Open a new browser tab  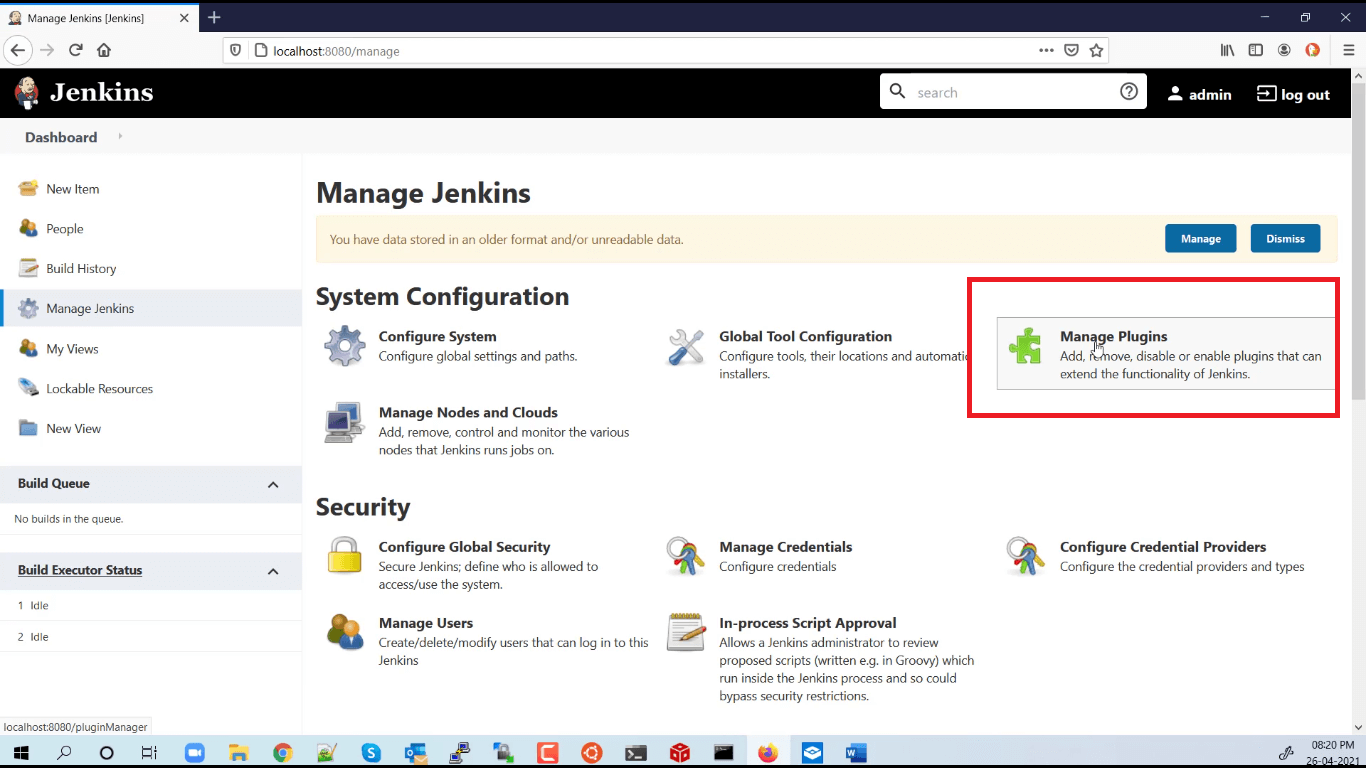tap(214, 16)
